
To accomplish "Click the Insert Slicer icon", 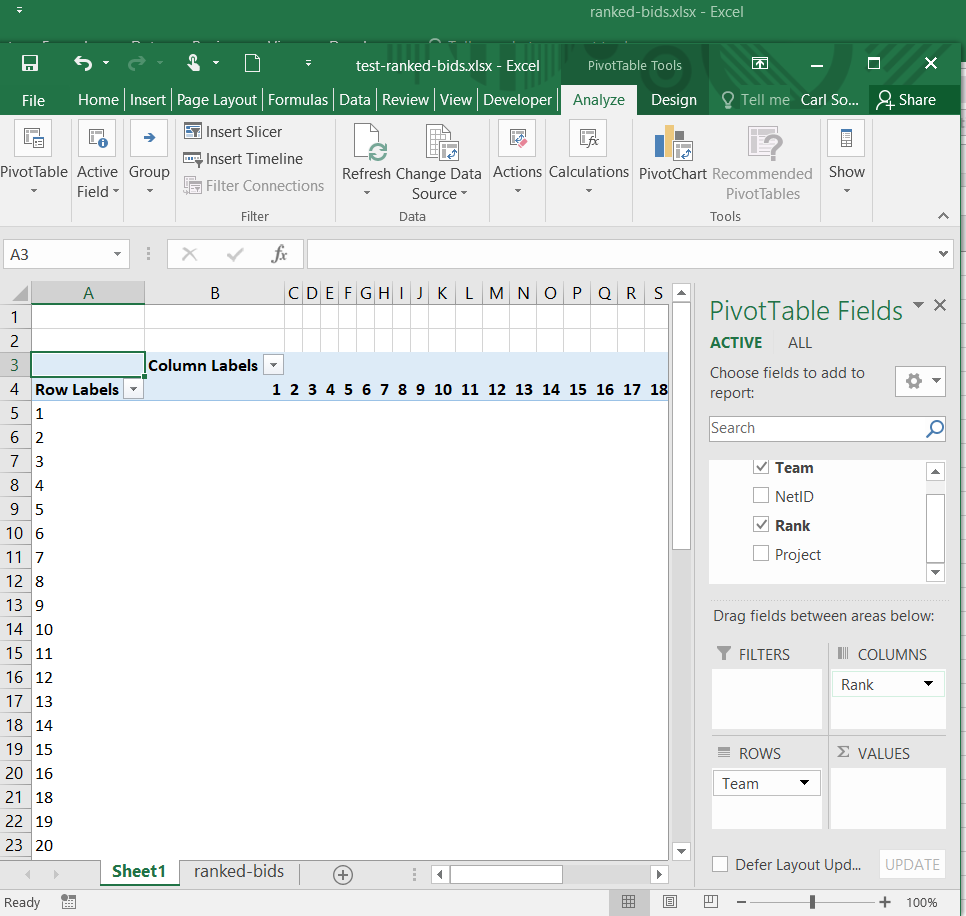I will coord(193,131).
